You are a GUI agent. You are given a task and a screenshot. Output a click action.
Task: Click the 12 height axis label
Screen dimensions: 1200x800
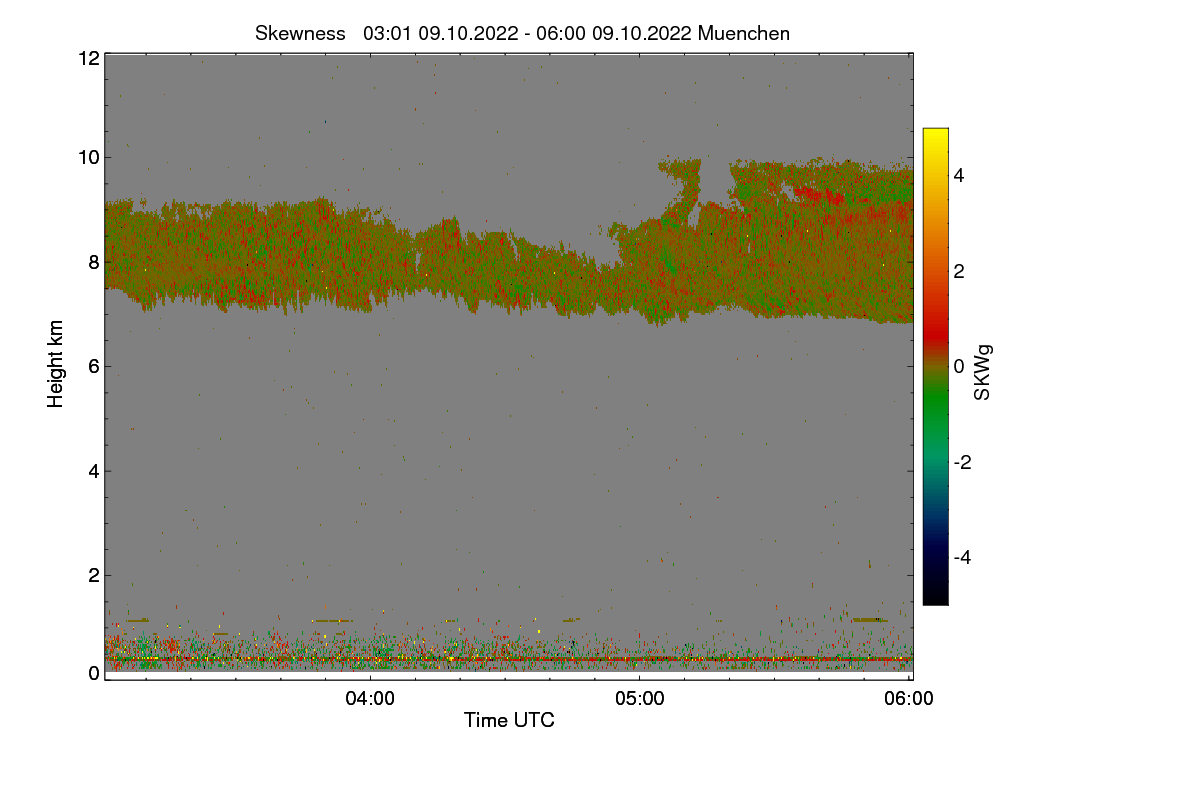point(88,58)
